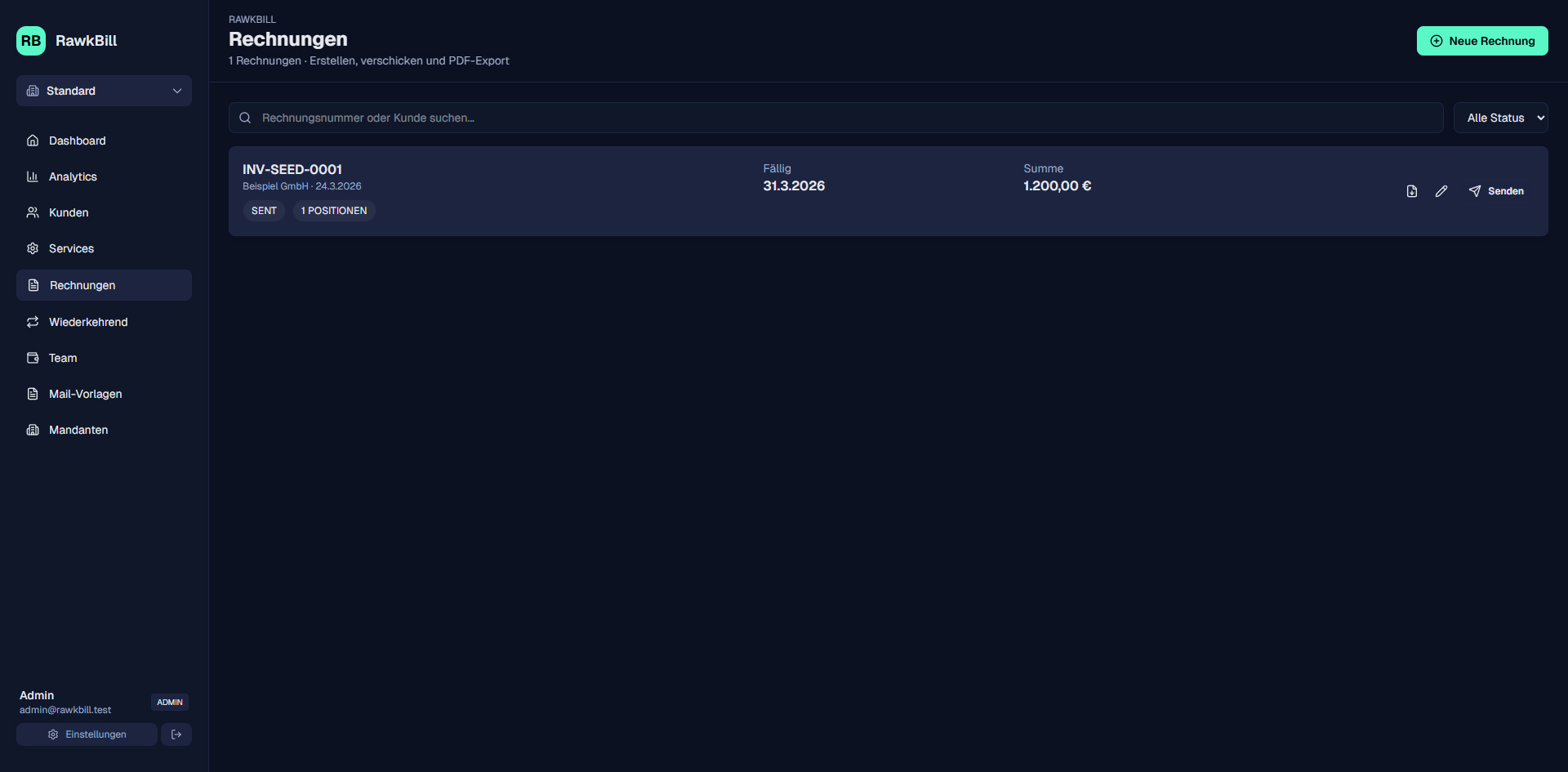The height and width of the screenshot is (772, 1568).
Task: Go to Kunden in the sidebar
Action: [69, 212]
